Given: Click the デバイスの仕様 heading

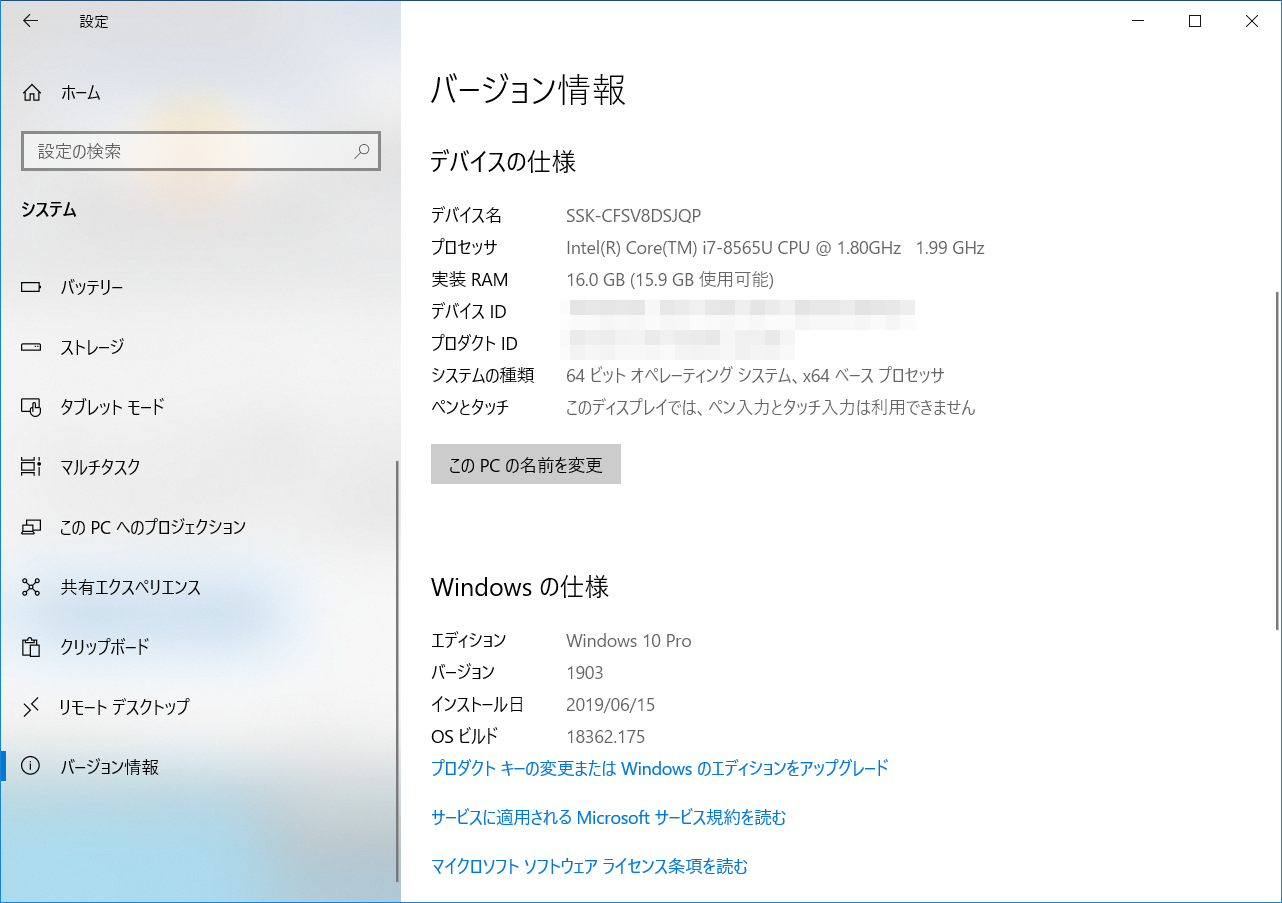Looking at the screenshot, I should tap(503, 162).
